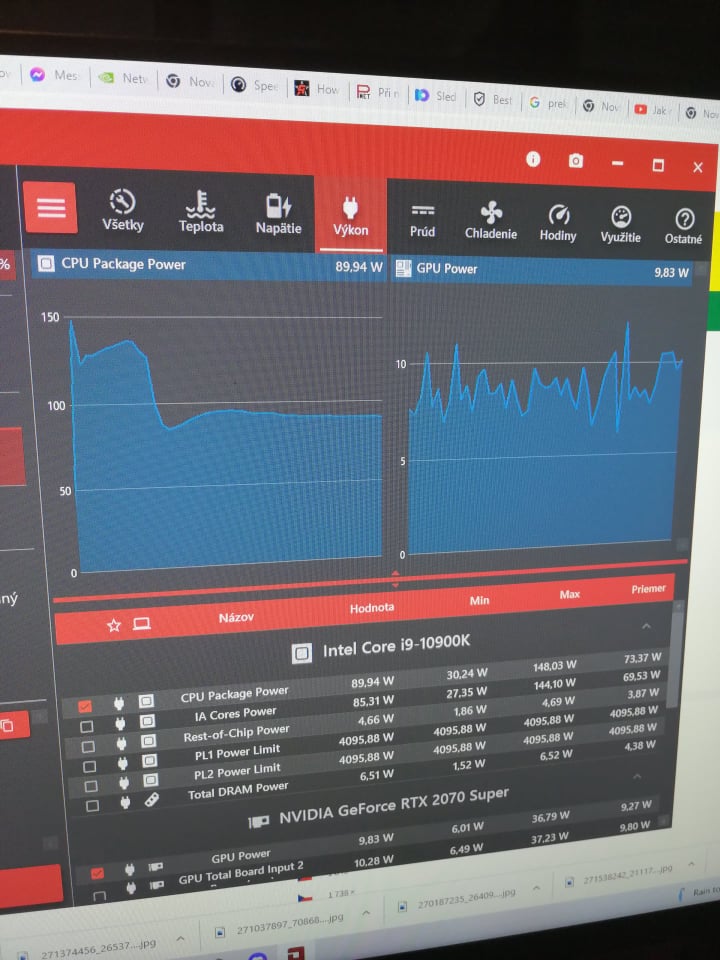The height and width of the screenshot is (960, 720).
Task: Click the plug icon in CPU Package Power row
Action: tap(119, 703)
